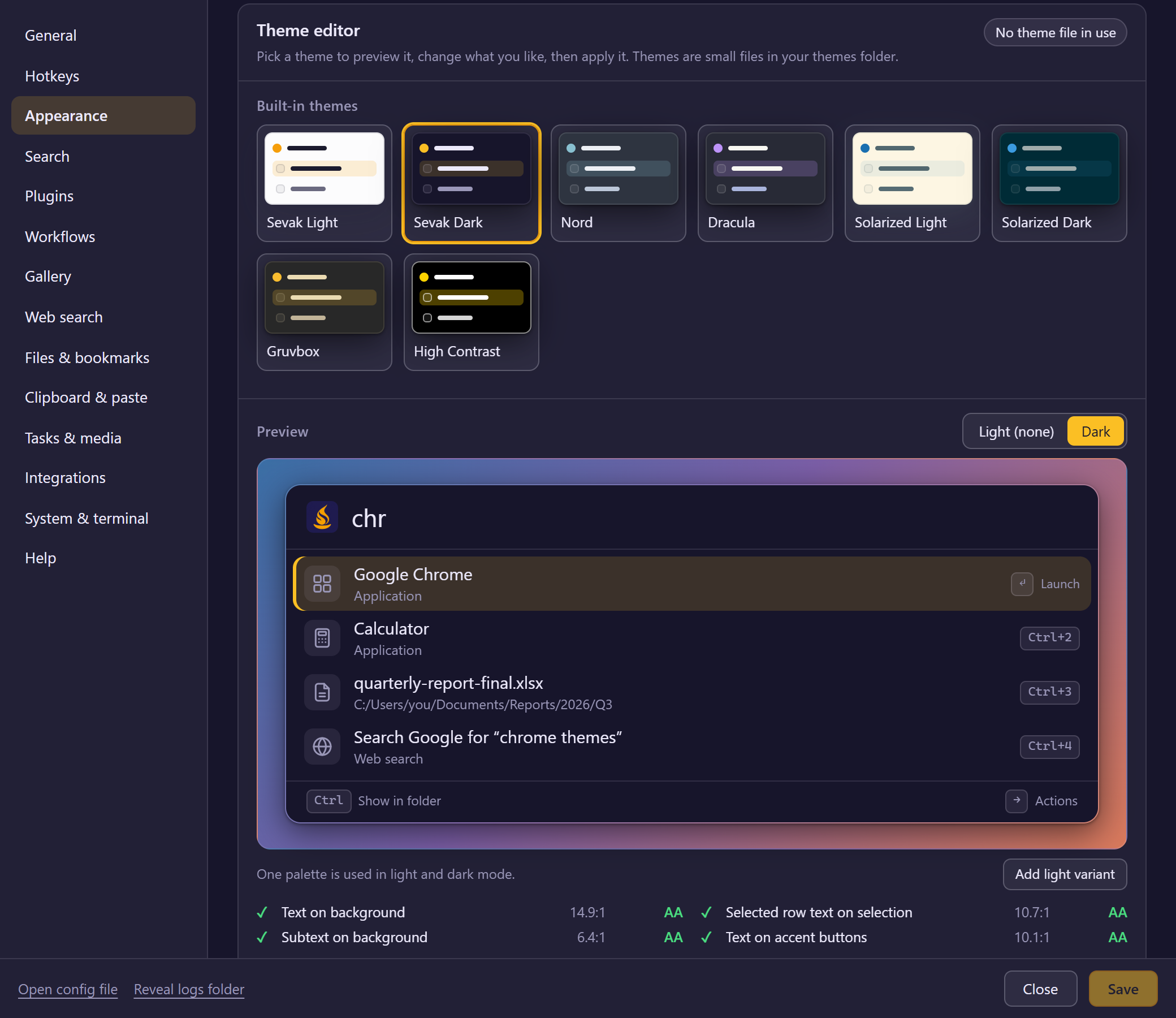
Task: Open Gallery in the sidebar
Action: tap(103, 277)
